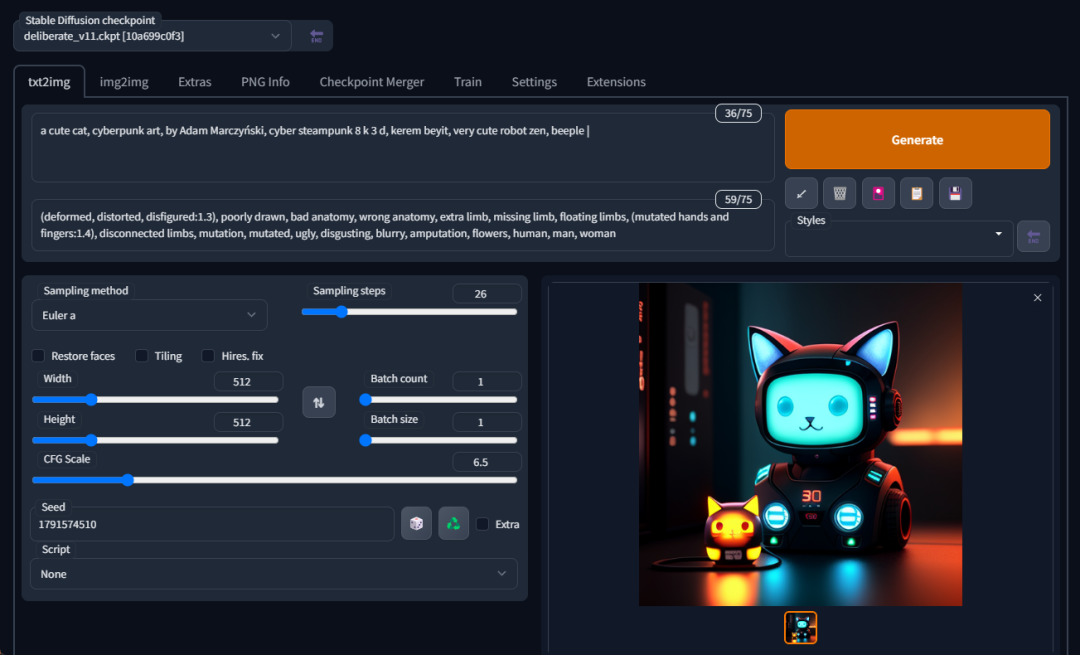1080x655 pixels.
Task: Select the txt2img tab
Action: [x=49, y=82]
